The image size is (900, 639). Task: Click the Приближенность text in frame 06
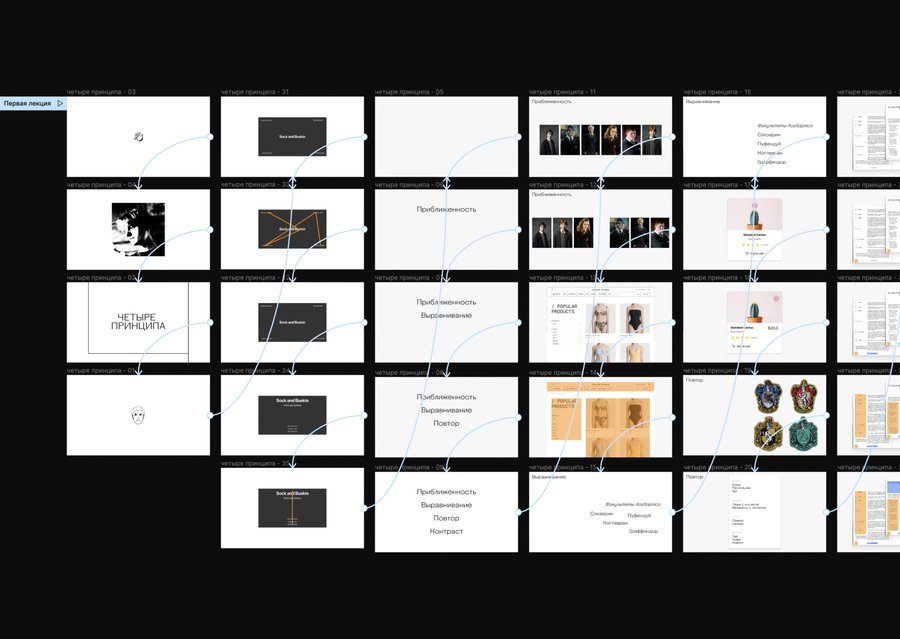click(447, 210)
